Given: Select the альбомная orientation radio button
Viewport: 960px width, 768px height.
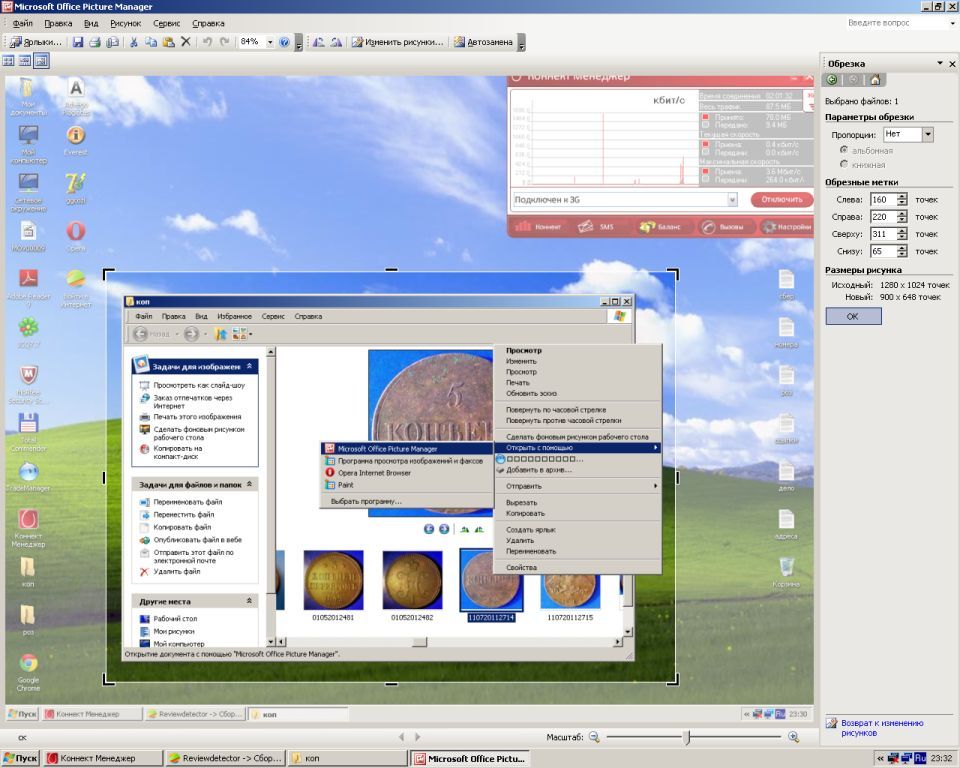Looking at the screenshot, I should [x=844, y=150].
